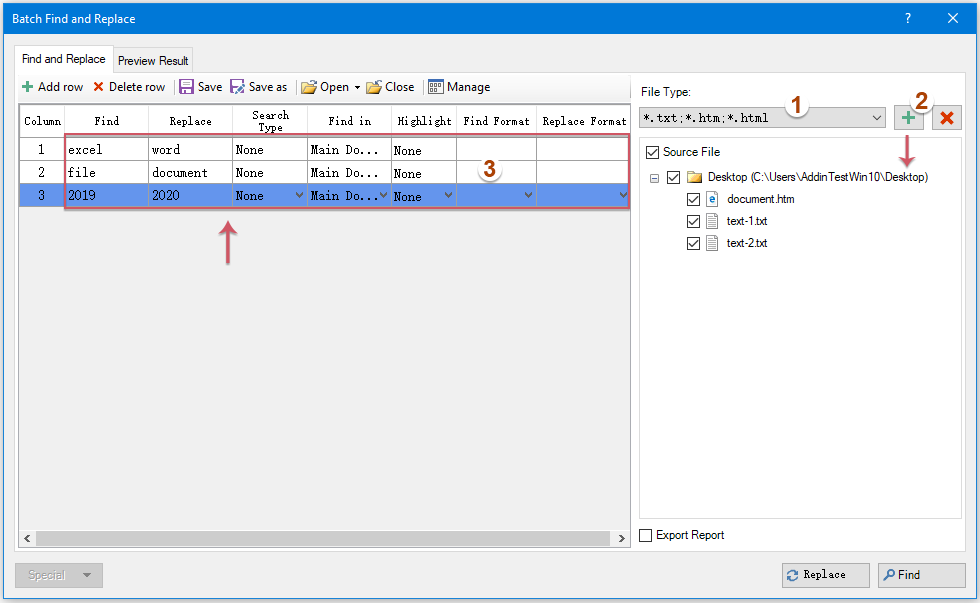Screen dimensions: 980x603
Task: Toggle the text-1.txt checkbox
Action: 694,221
